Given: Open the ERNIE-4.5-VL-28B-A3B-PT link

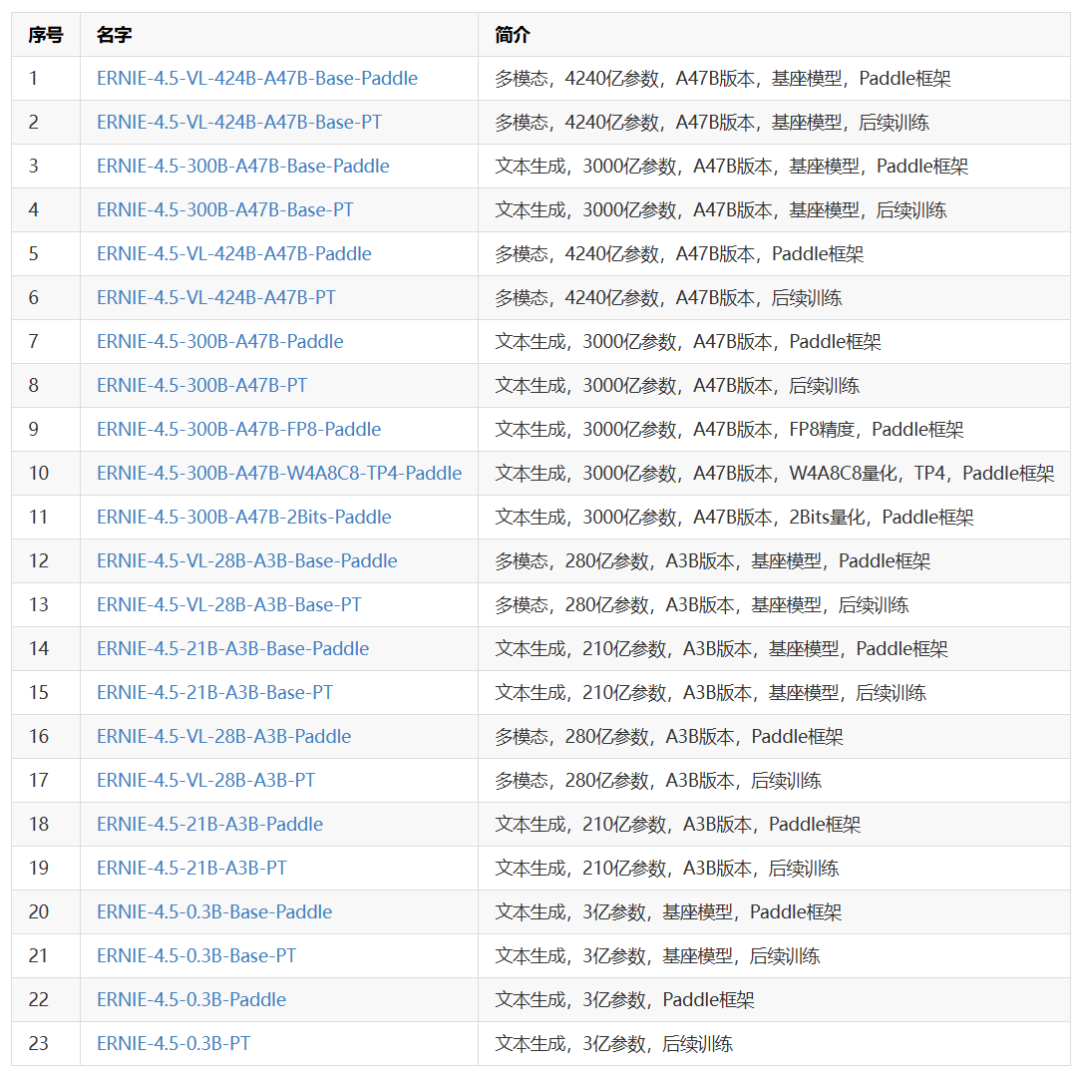Looking at the screenshot, I should 206,780.
